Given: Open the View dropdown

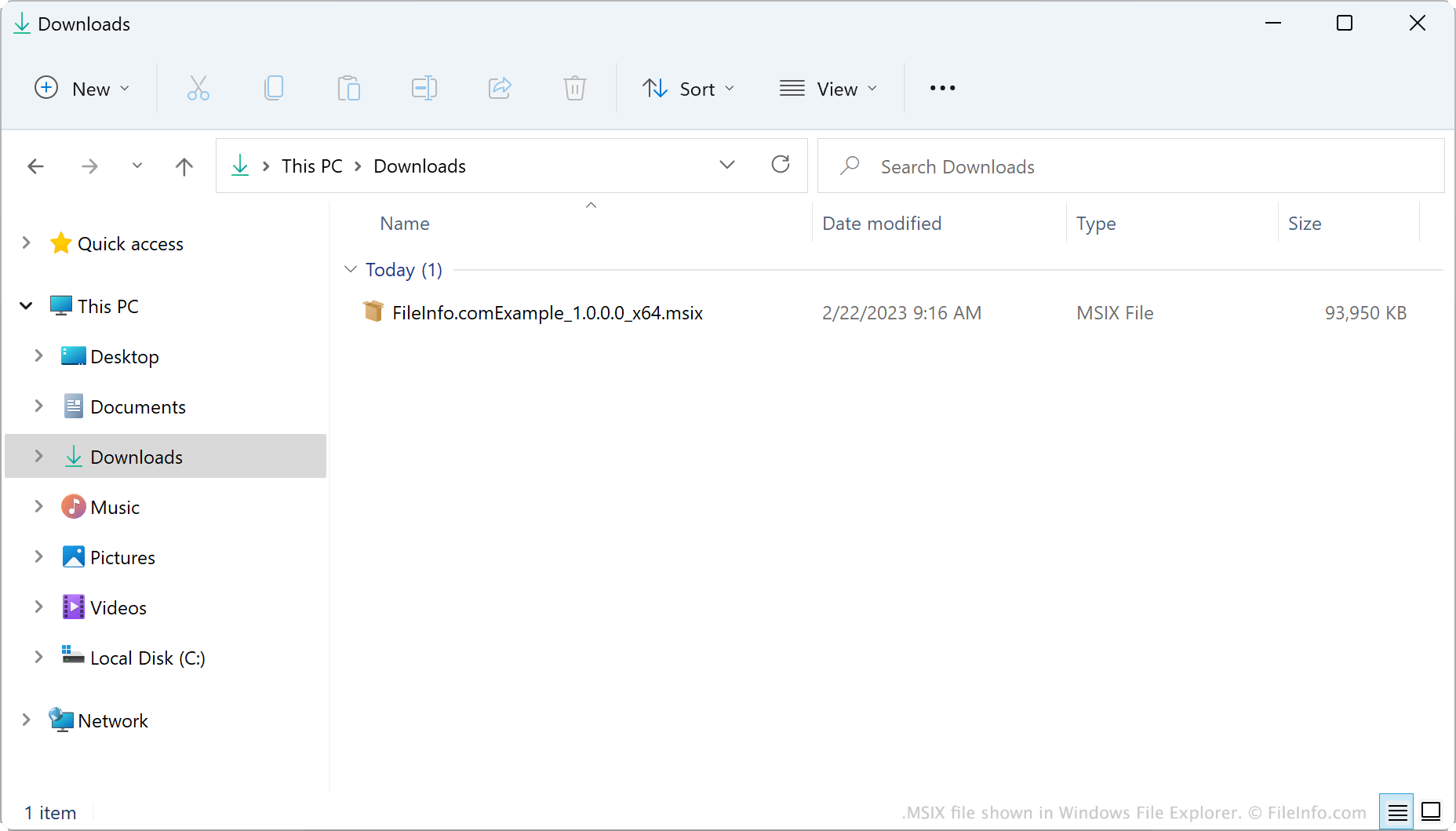Looking at the screenshot, I should 828,88.
